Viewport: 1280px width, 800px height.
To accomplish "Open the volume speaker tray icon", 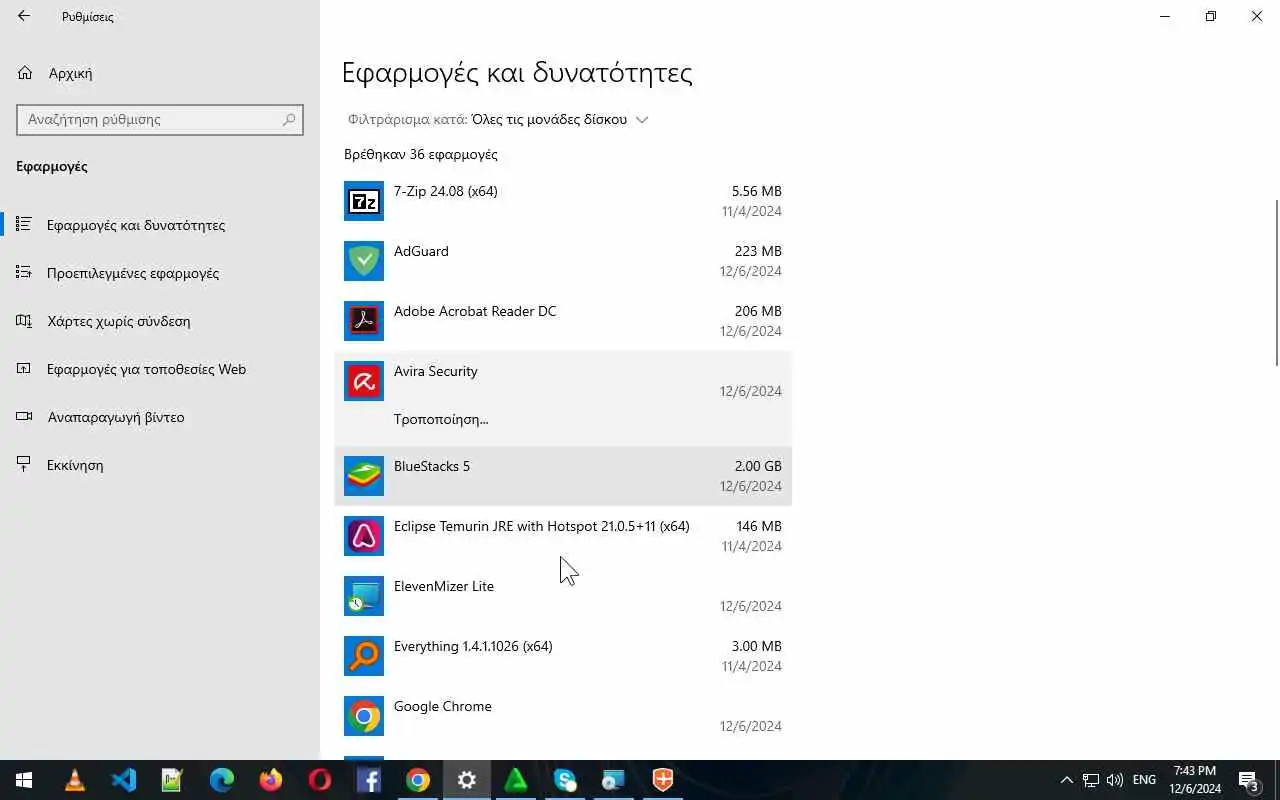I will click(x=1115, y=780).
